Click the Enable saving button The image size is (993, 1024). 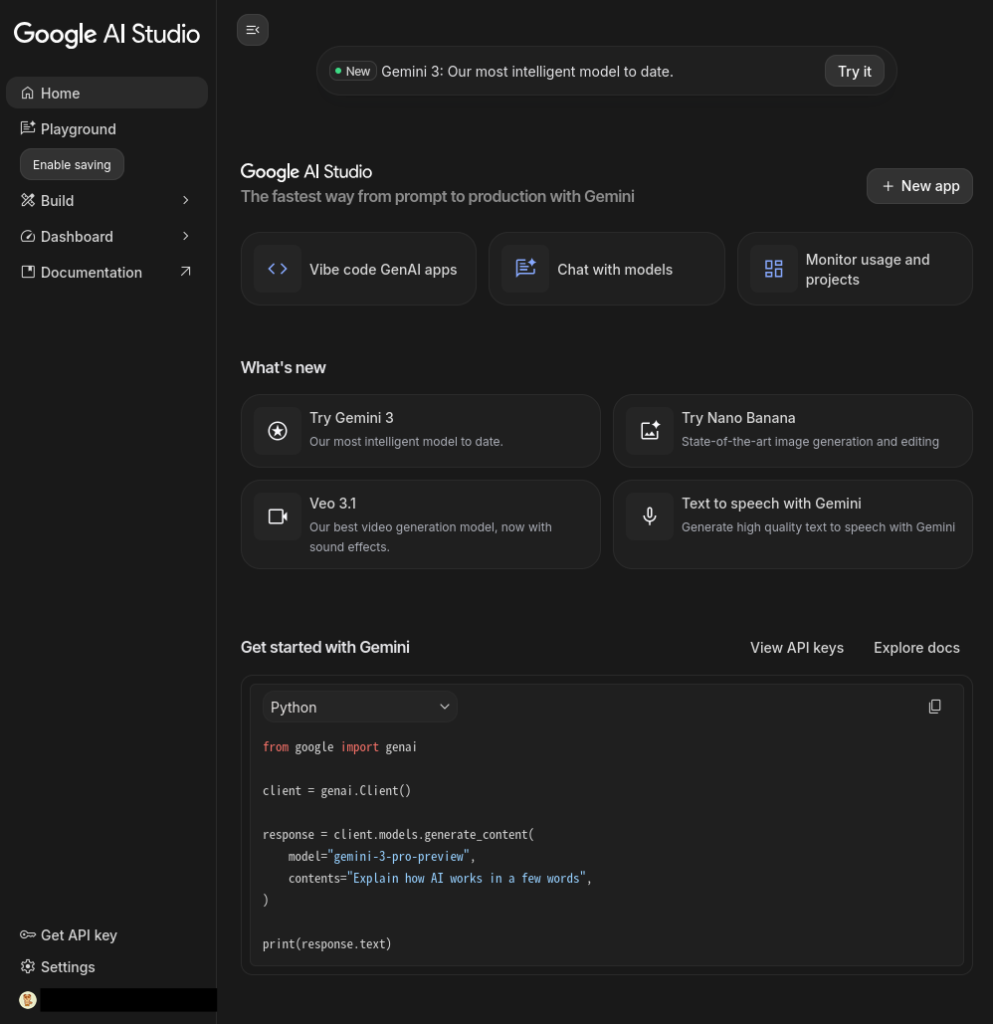coord(72,165)
